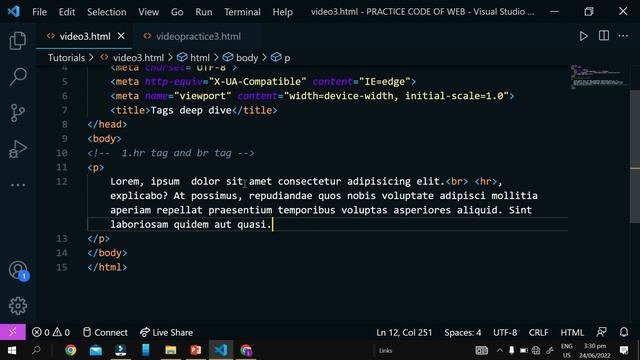Change indentation via Spaces: 4
Image resolution: width=640 pixels, height=360 pixels.
[x=462, y=332]
